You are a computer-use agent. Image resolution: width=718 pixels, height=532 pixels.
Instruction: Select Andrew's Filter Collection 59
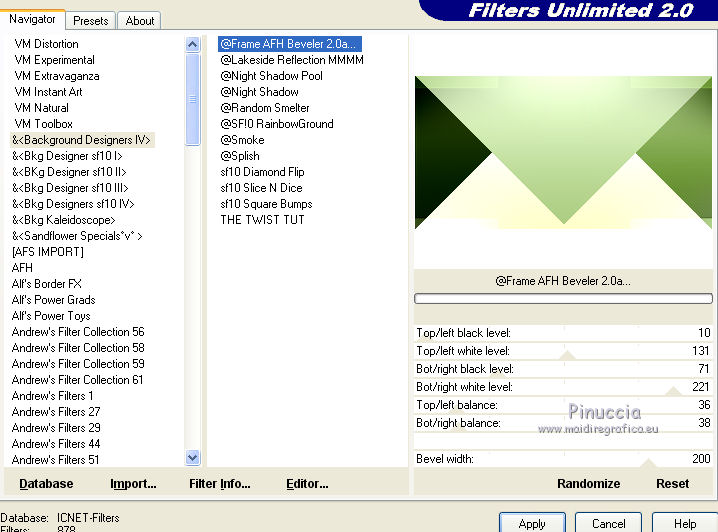(78, 364)
